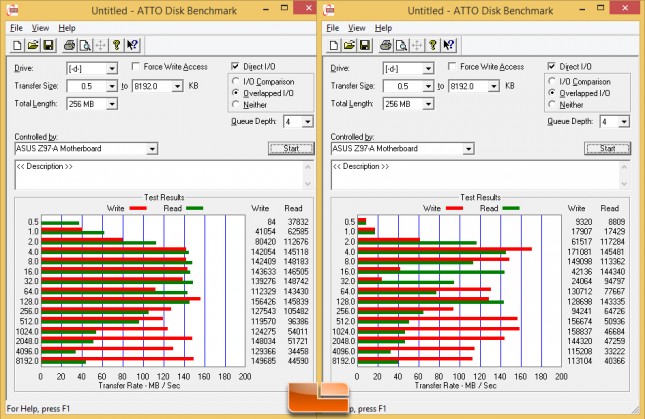This screenshot has width=645, height=419.
Task: Open File menu in left window
Action: tap(16, 28)
